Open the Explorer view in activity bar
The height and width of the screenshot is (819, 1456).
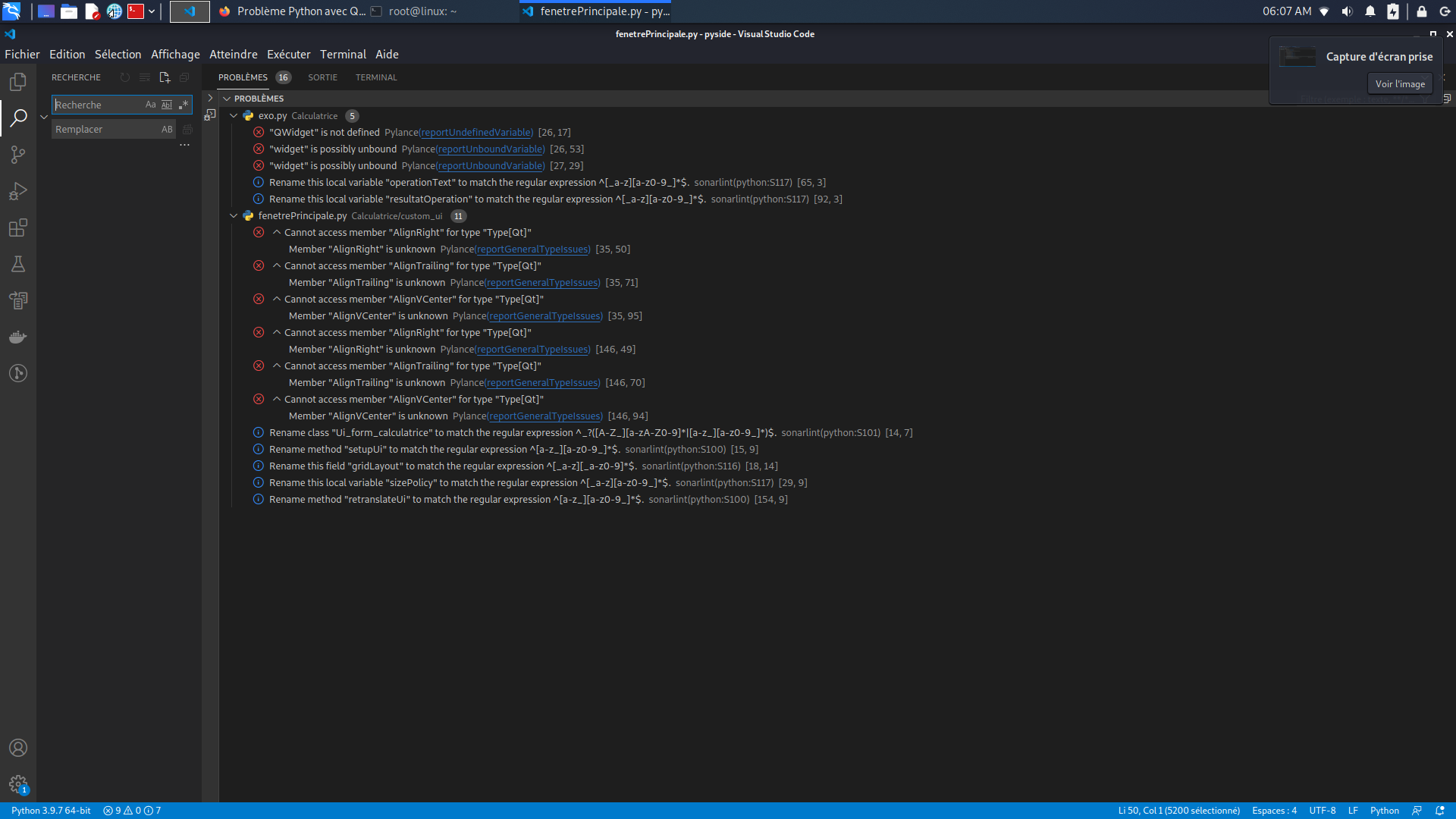point(18,81)
